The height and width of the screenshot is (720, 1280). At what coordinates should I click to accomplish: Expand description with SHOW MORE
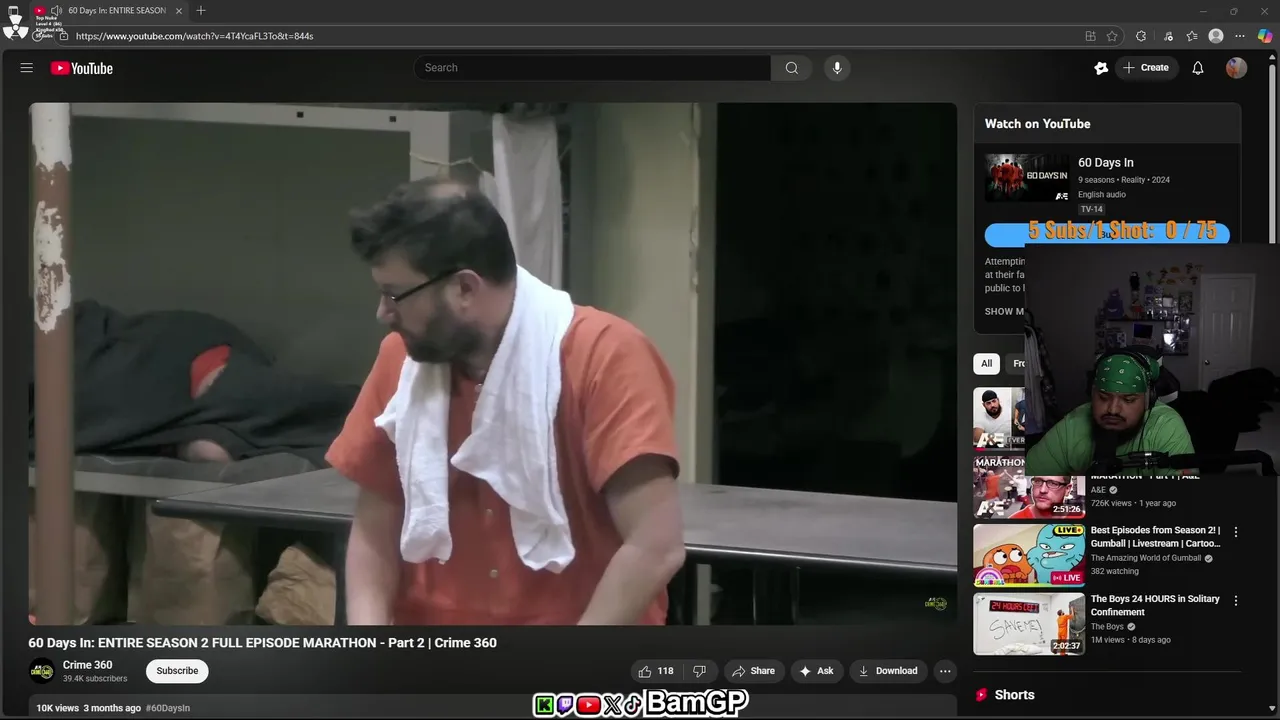click(1005, 311)
